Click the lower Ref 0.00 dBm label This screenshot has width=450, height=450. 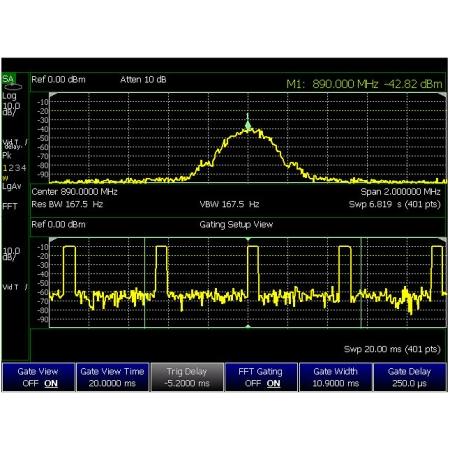(58, 224)
